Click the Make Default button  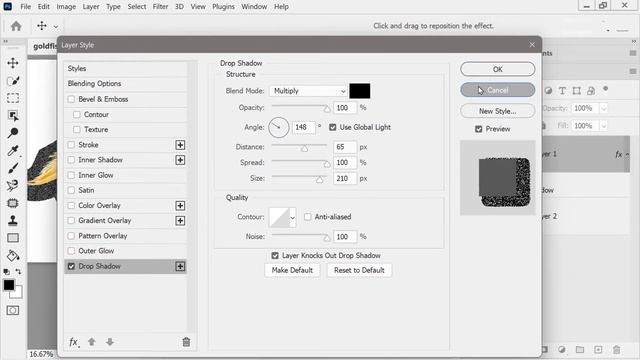[292, 270]
